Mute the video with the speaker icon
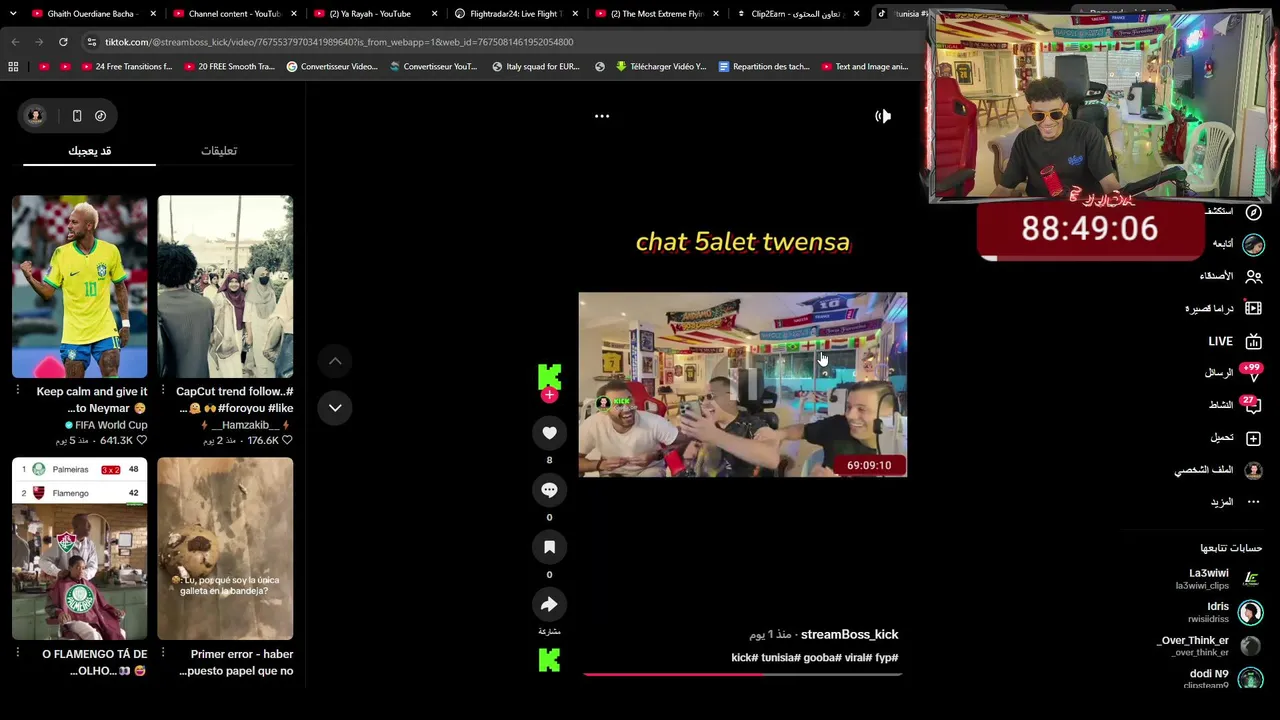1280x720 pixels. point(883,116)
